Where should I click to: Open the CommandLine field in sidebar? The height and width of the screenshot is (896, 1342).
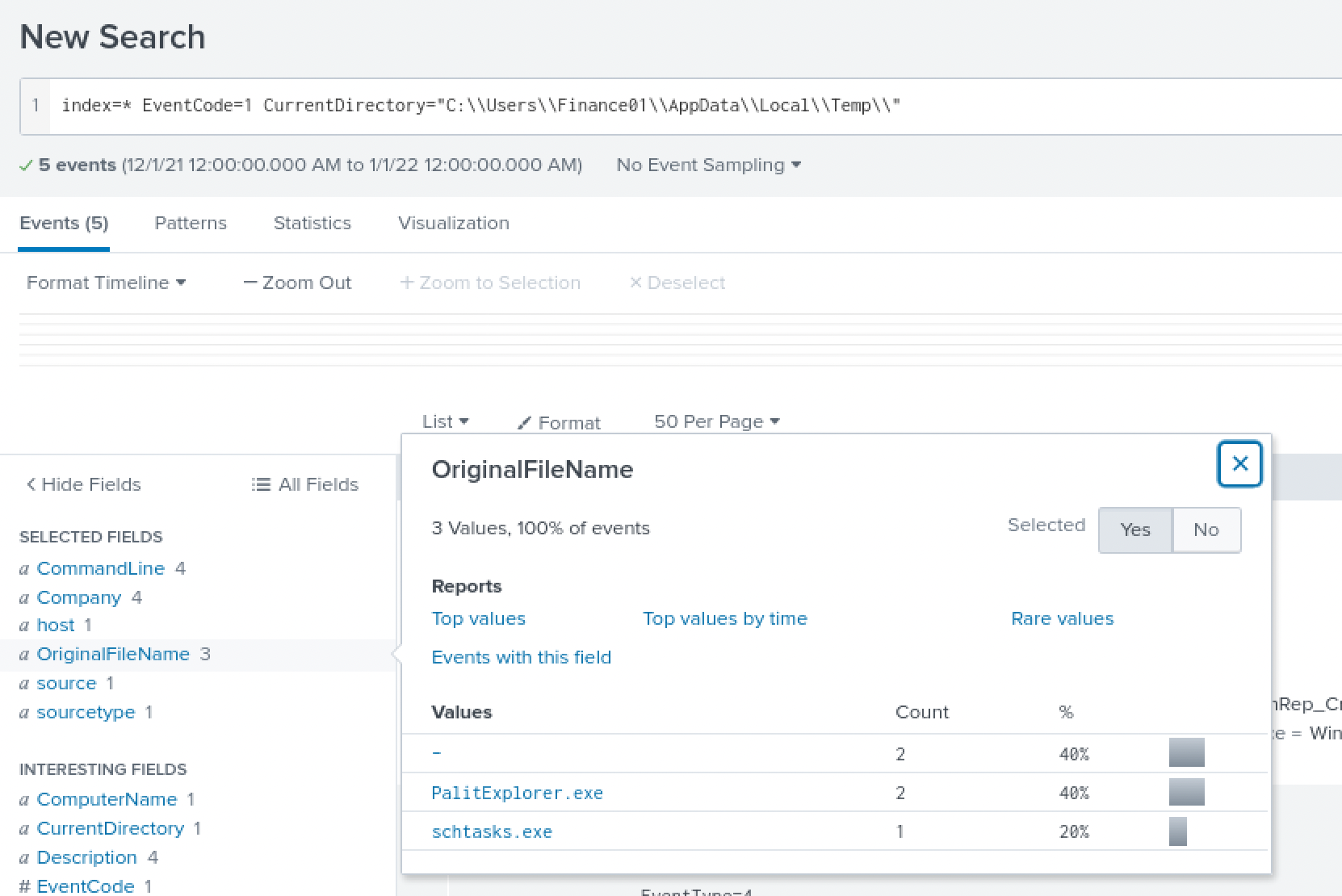[100, 568]
